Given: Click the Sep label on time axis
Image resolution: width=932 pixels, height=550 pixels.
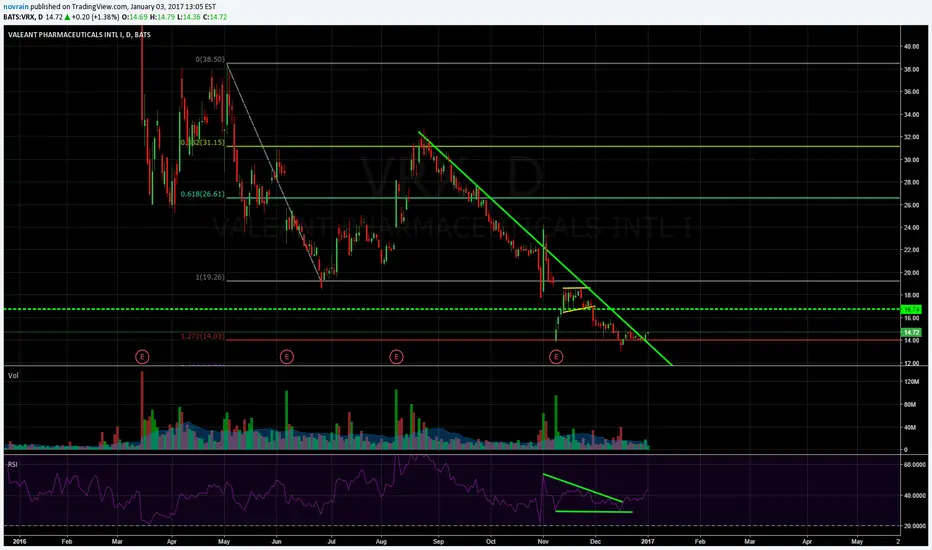Looking at the screenshot, I should click(x=439, y=542).
